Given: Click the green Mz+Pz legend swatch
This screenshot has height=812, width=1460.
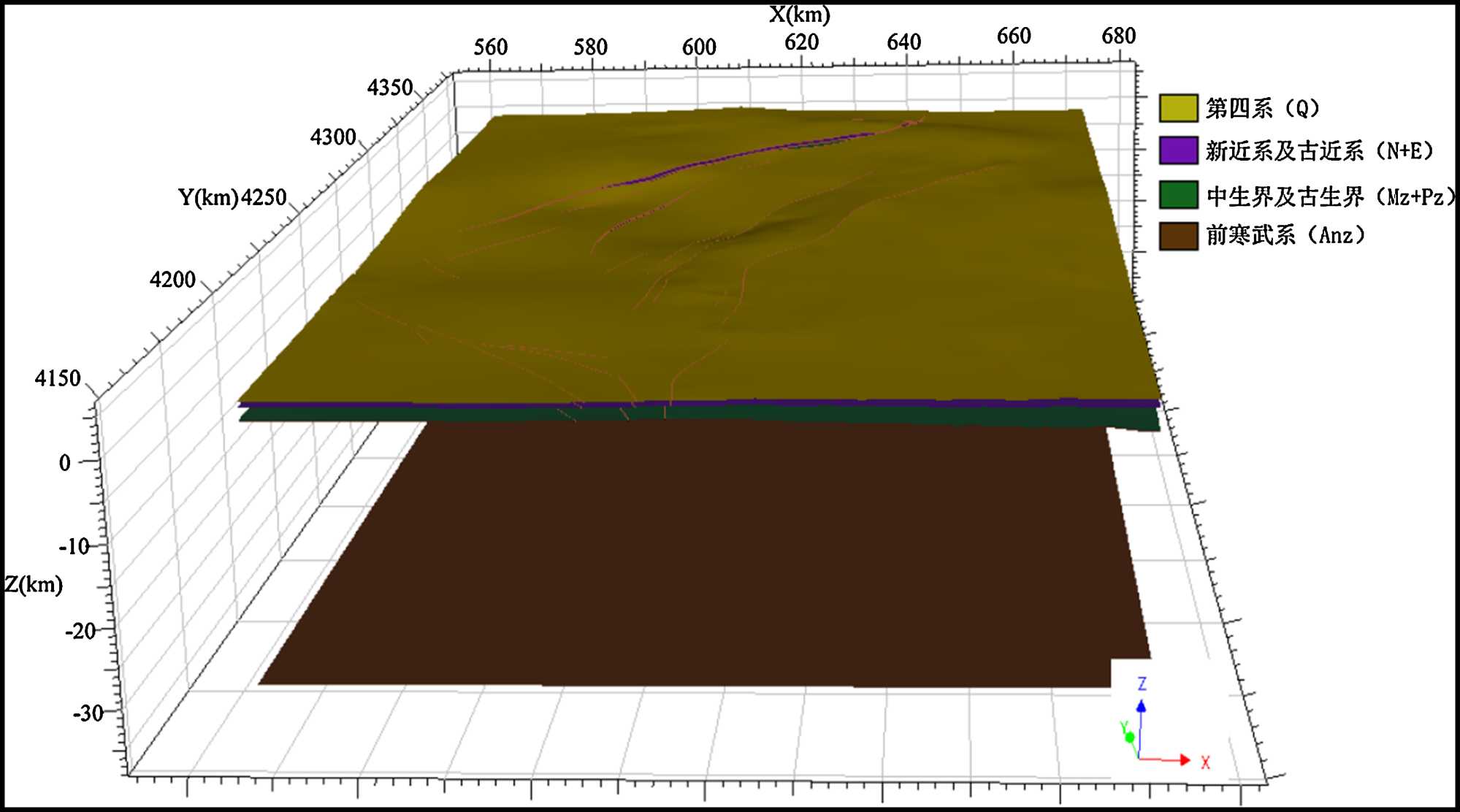Looking at the screenshot, I should click(1178, 195).
